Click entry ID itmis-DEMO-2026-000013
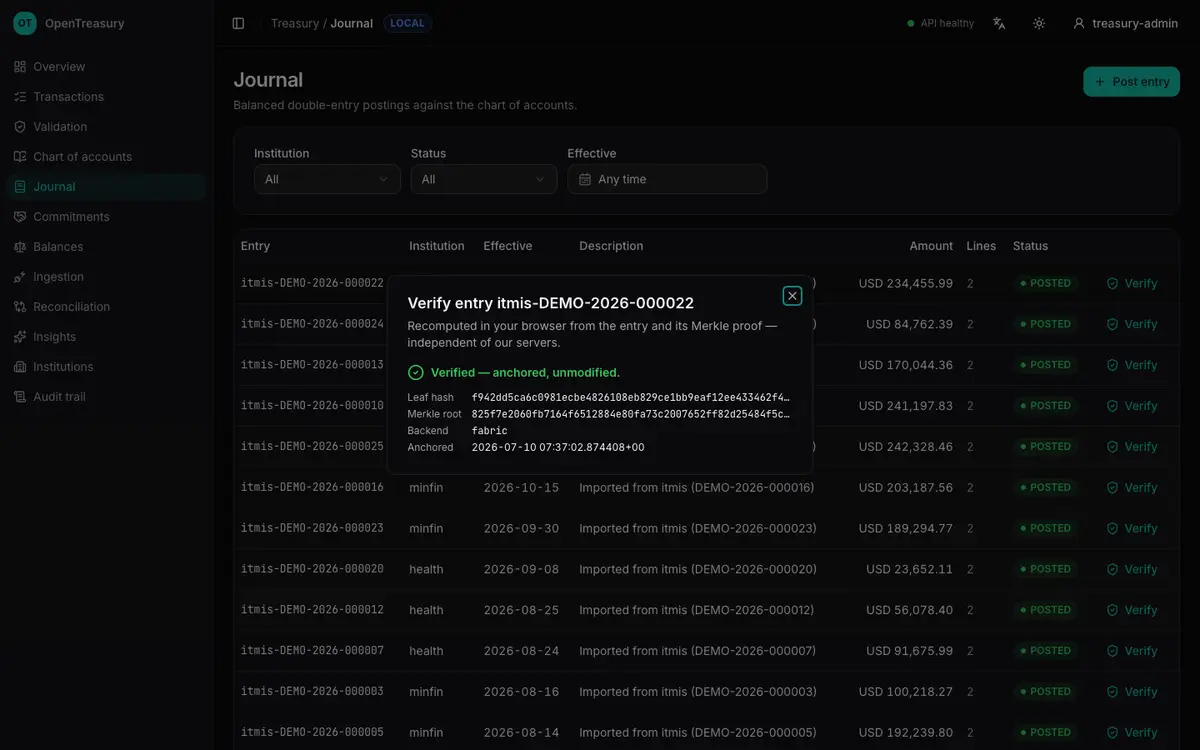 pyautogui.click(x=312, y=365)
